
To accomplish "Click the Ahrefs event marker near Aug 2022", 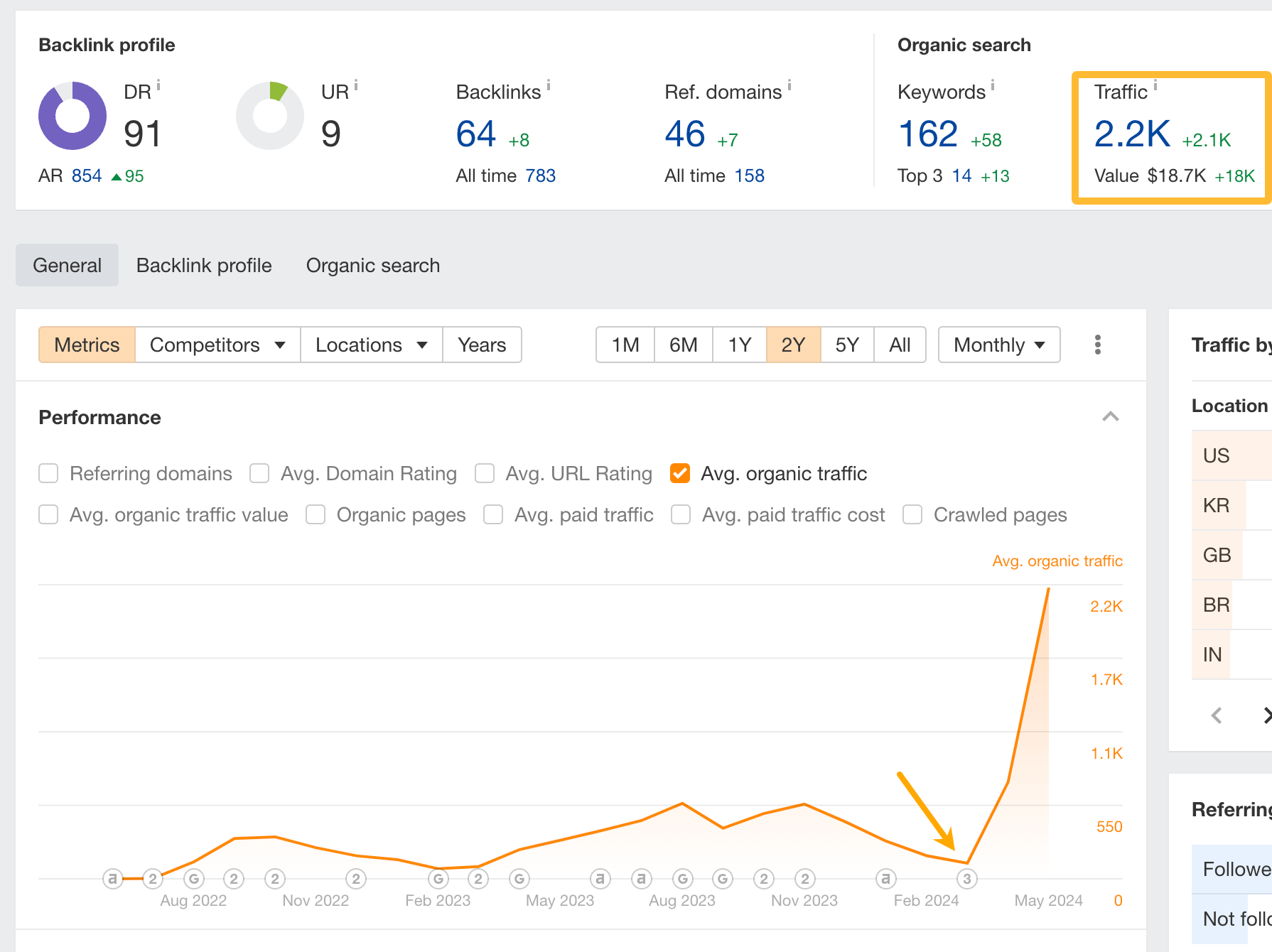I will tap(113, 878).
